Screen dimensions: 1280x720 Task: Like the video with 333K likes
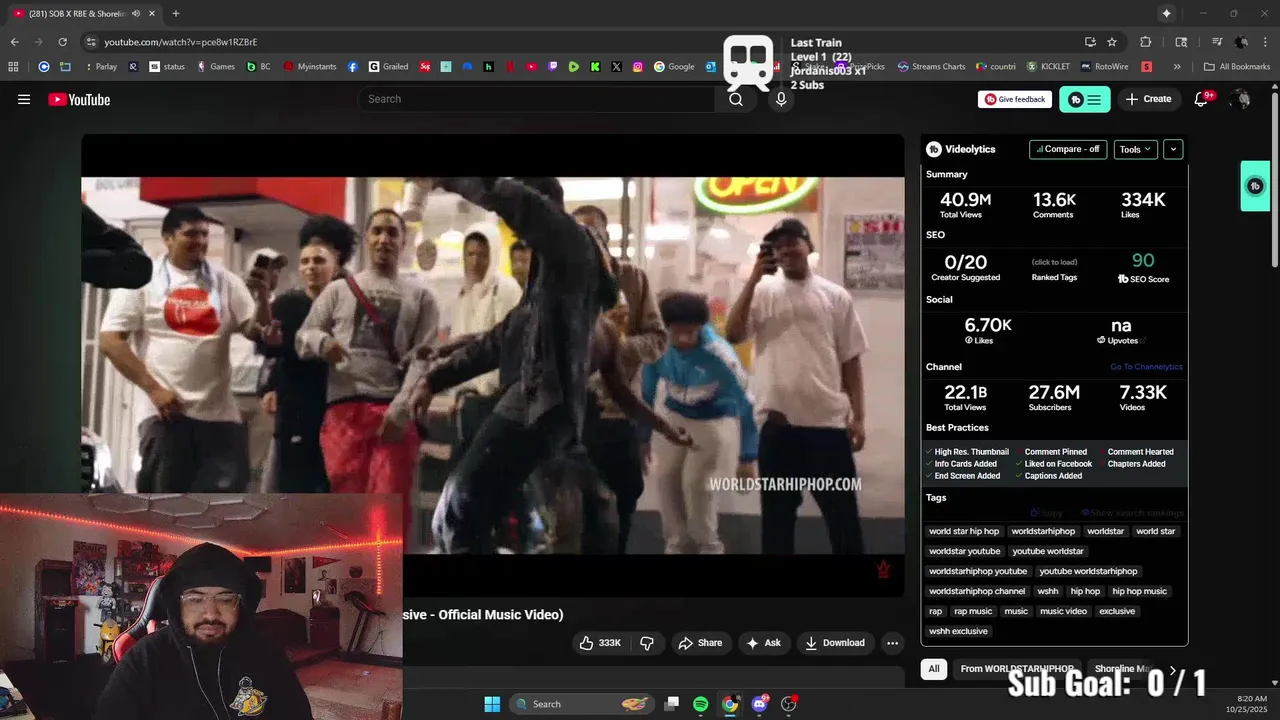point(600,643)
